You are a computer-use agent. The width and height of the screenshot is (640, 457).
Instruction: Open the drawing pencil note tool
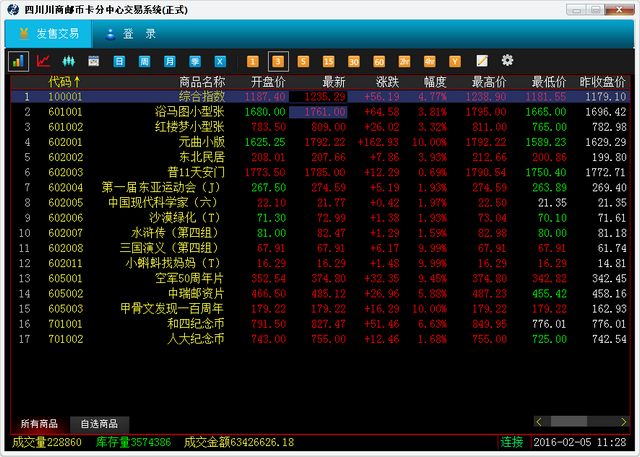coord(482,61)
